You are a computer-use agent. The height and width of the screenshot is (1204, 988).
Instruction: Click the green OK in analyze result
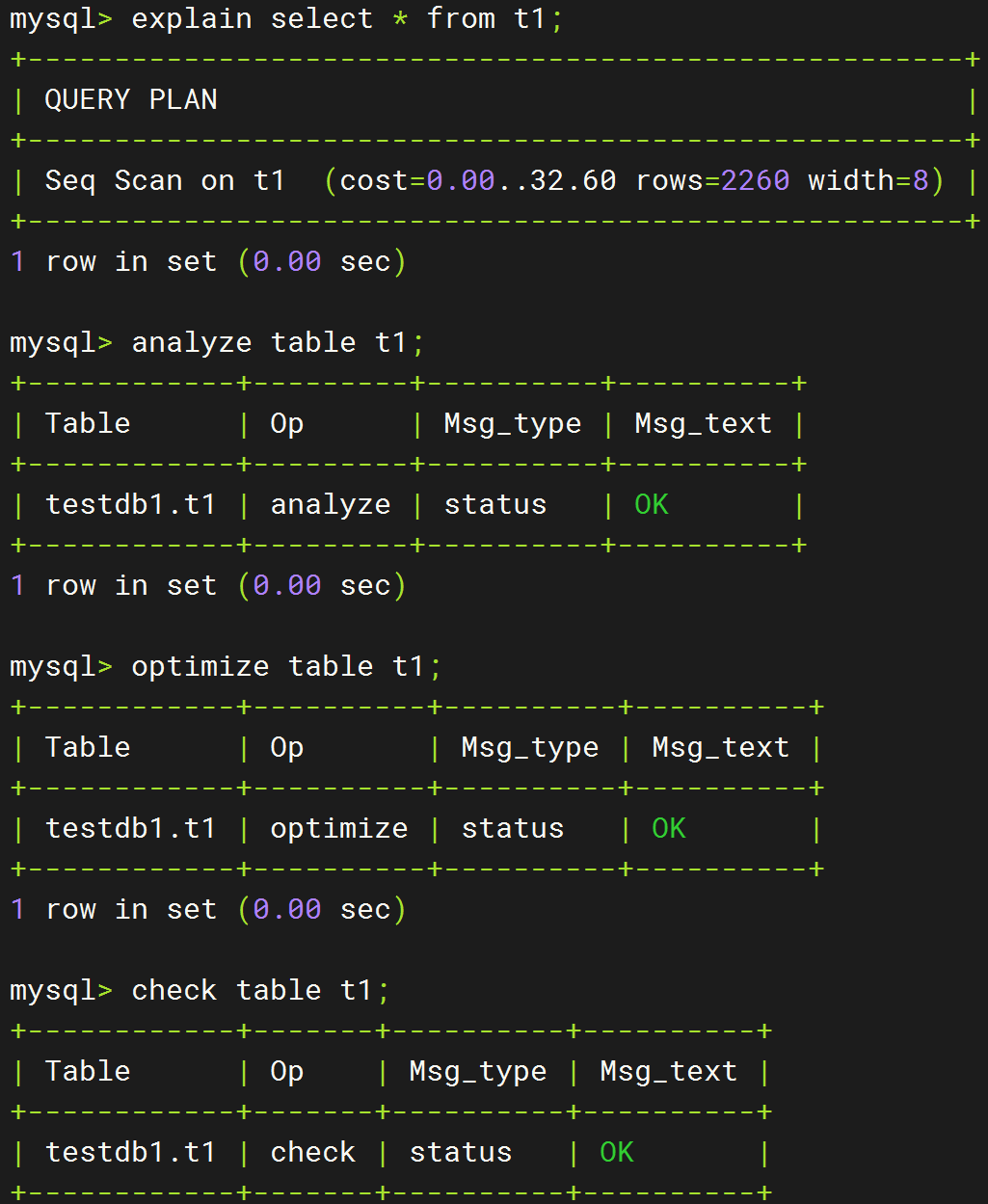click(x=652, y=504)
